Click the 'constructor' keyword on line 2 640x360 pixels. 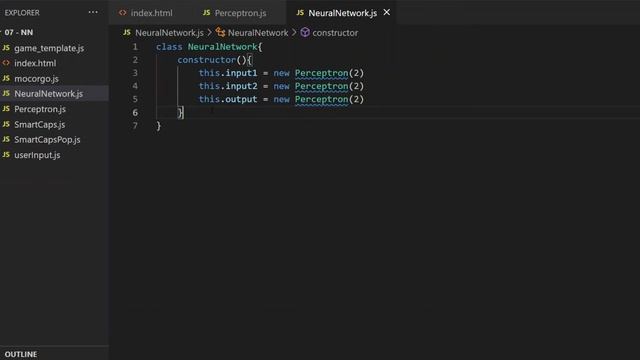click(207, 60)
